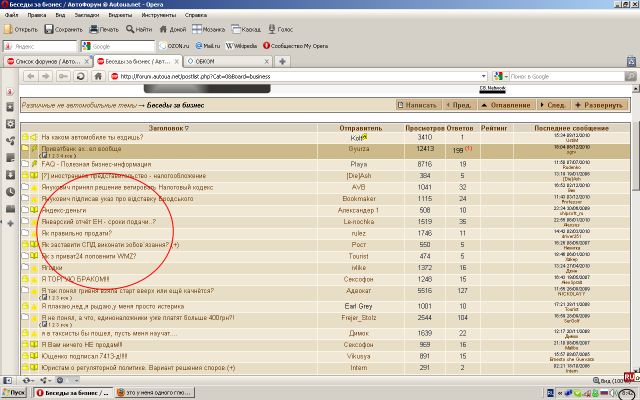The height and width of the screenshot is (400, 640).
Task: Click the Найти search toolbar icon
Action: point(130,29)
